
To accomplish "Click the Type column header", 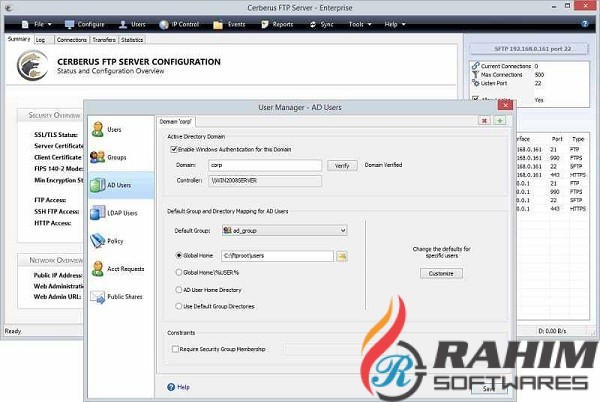I will tap(578, 139).
